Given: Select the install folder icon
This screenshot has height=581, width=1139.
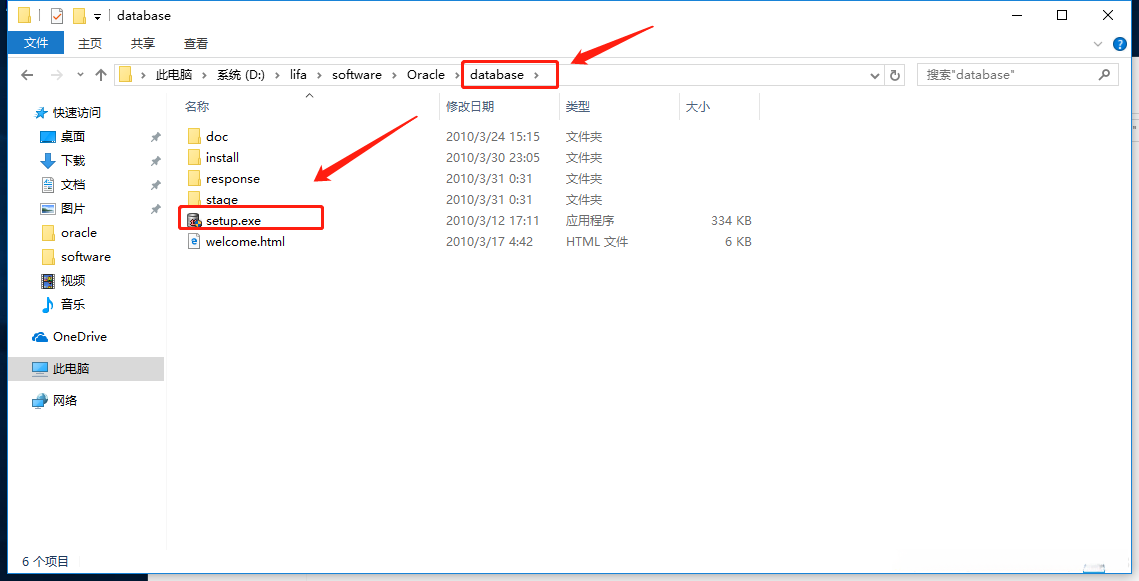Looking at the screenshot, I should (x=194, y=158).
